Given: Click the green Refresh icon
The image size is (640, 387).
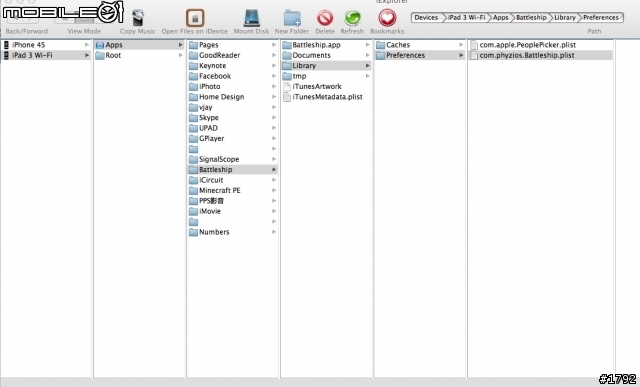Looking at the screenshot, I should tap(352, 18).
